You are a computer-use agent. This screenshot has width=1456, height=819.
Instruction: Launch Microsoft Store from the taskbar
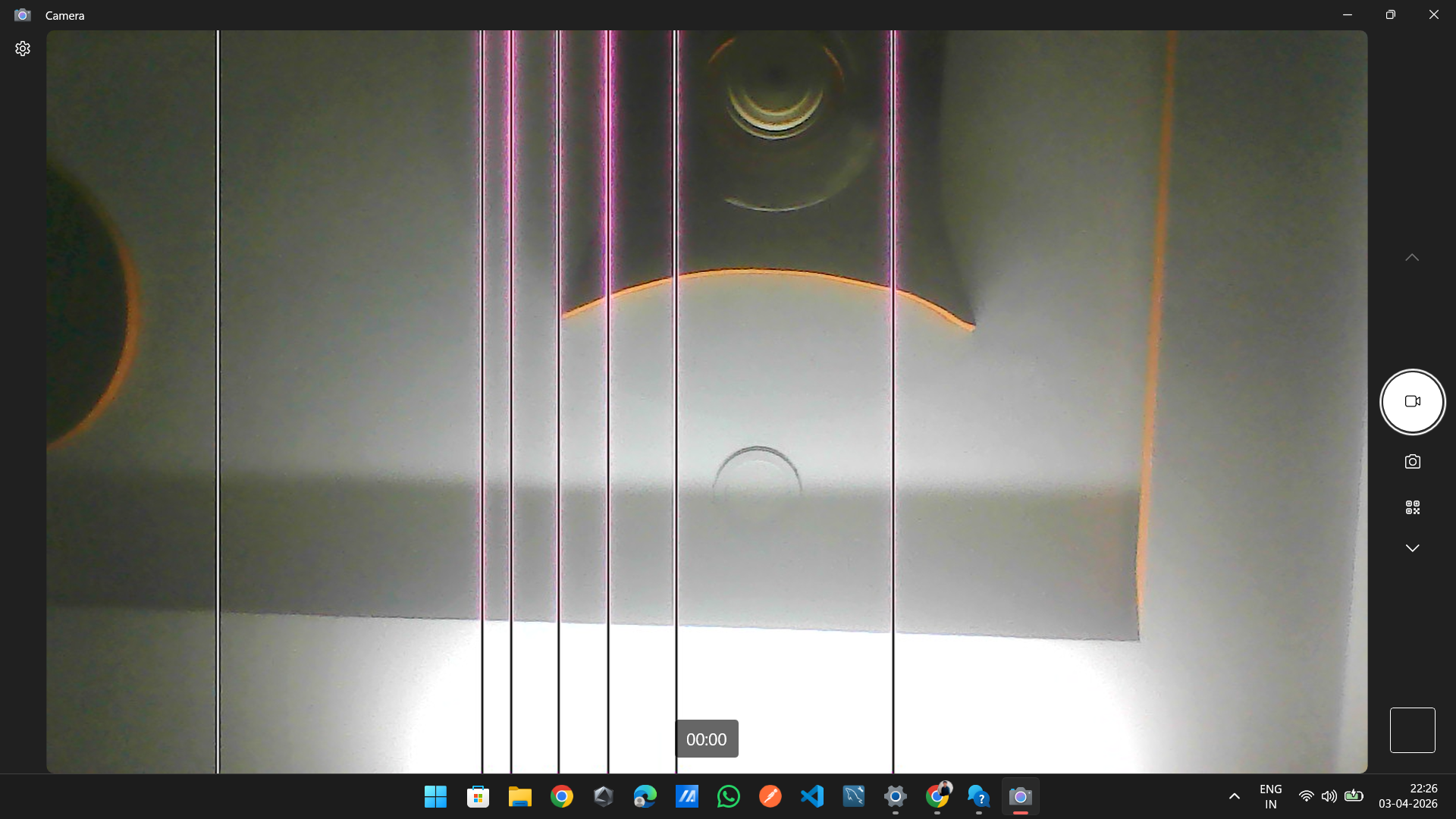pyautogui.click(x=478, y=796)
